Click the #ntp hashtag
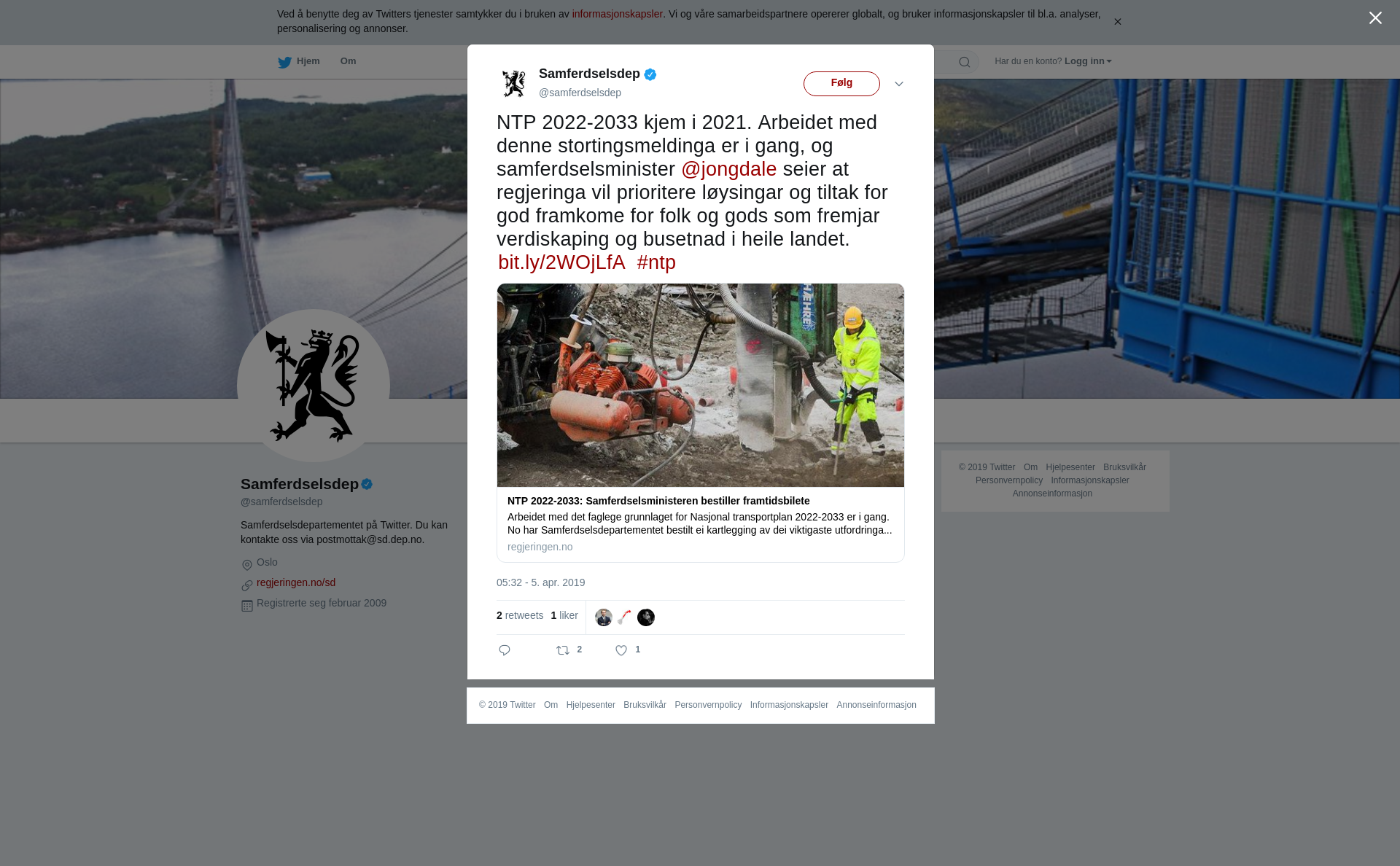Image resolution: width=1400 pixels, height=866 pixels. click(656, 262)
